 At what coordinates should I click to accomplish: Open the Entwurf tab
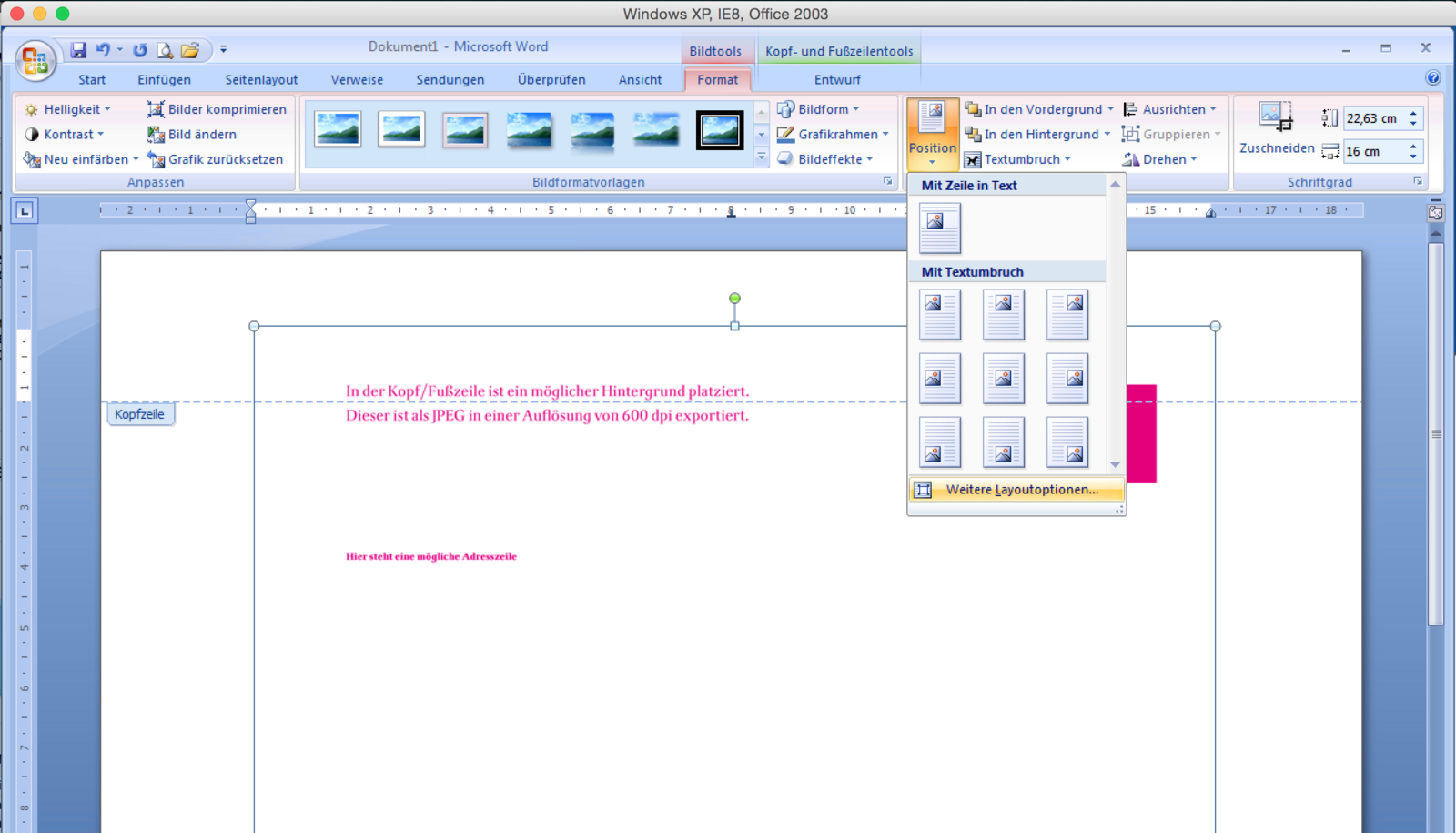[x=837, y=80]
